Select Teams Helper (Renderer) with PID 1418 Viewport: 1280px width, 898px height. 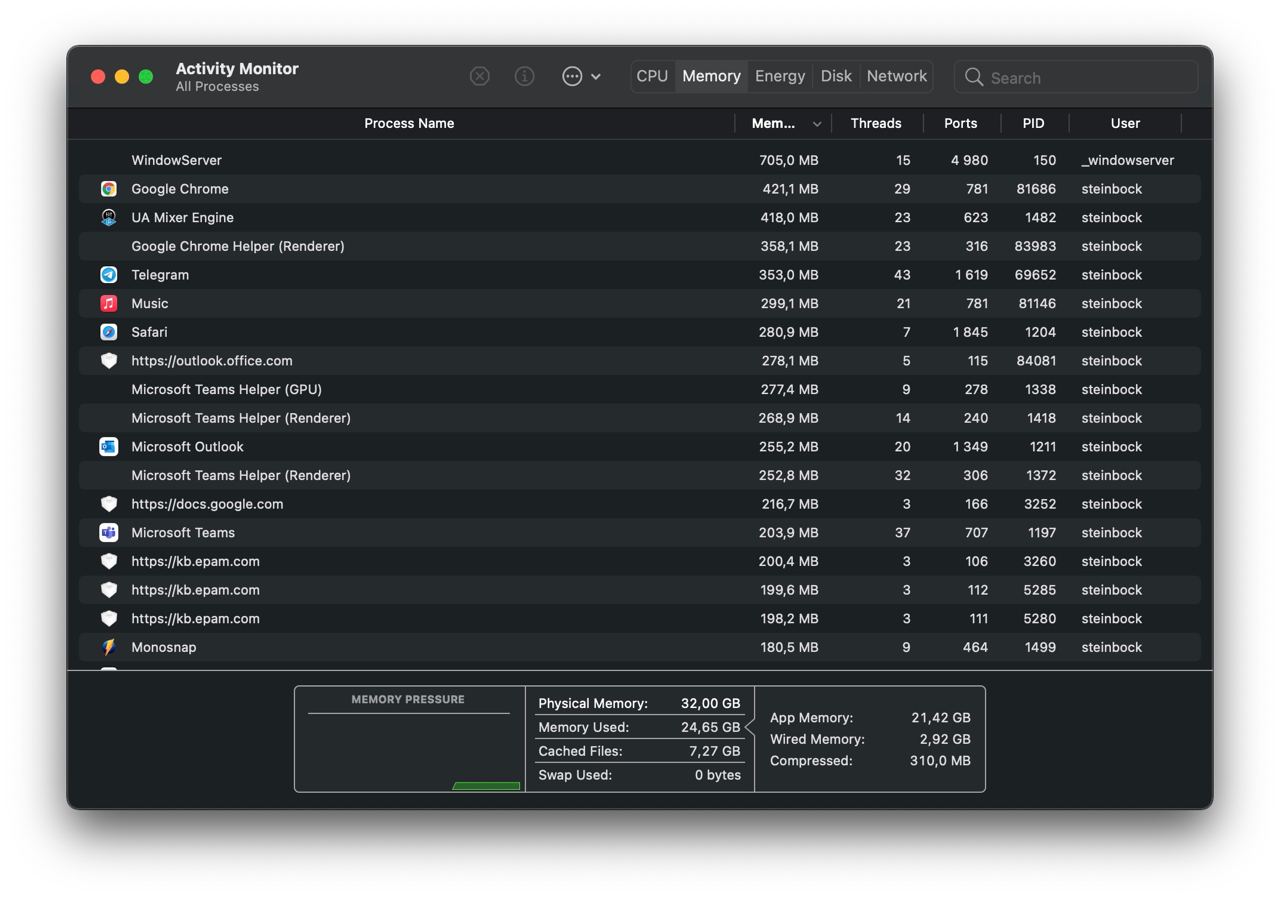coord(640,418)
